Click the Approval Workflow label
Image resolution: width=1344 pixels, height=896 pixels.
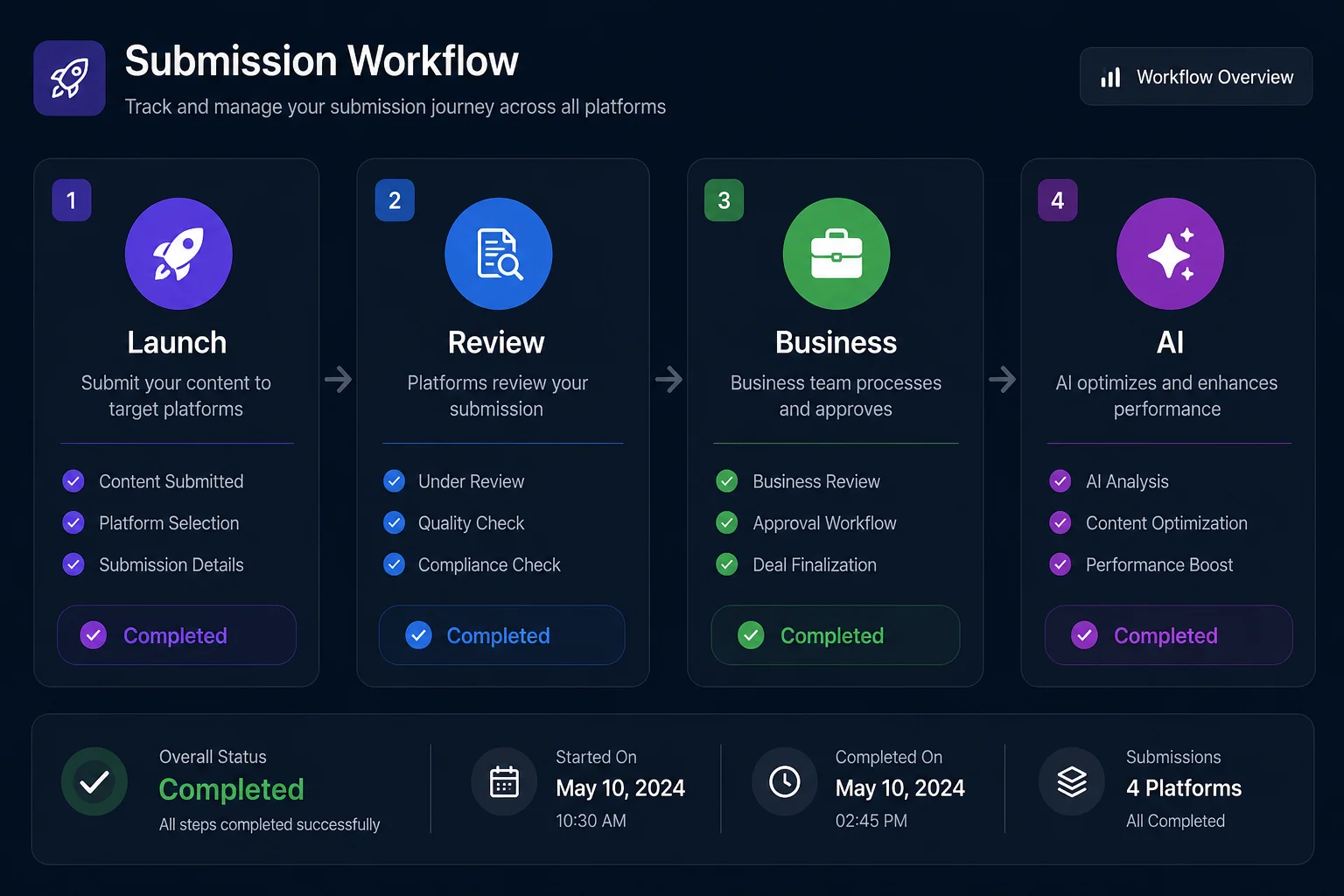tap(824, 523)
